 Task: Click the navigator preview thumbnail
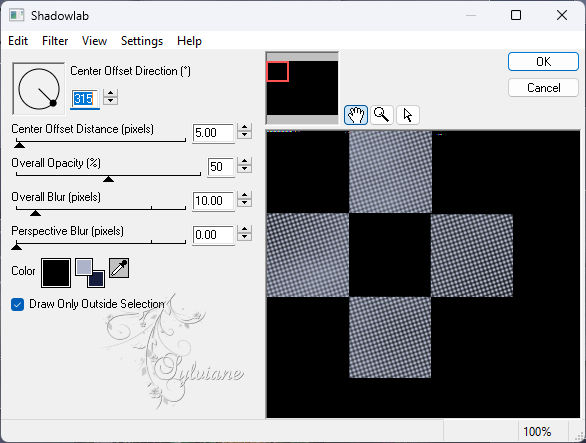point(302,88)
